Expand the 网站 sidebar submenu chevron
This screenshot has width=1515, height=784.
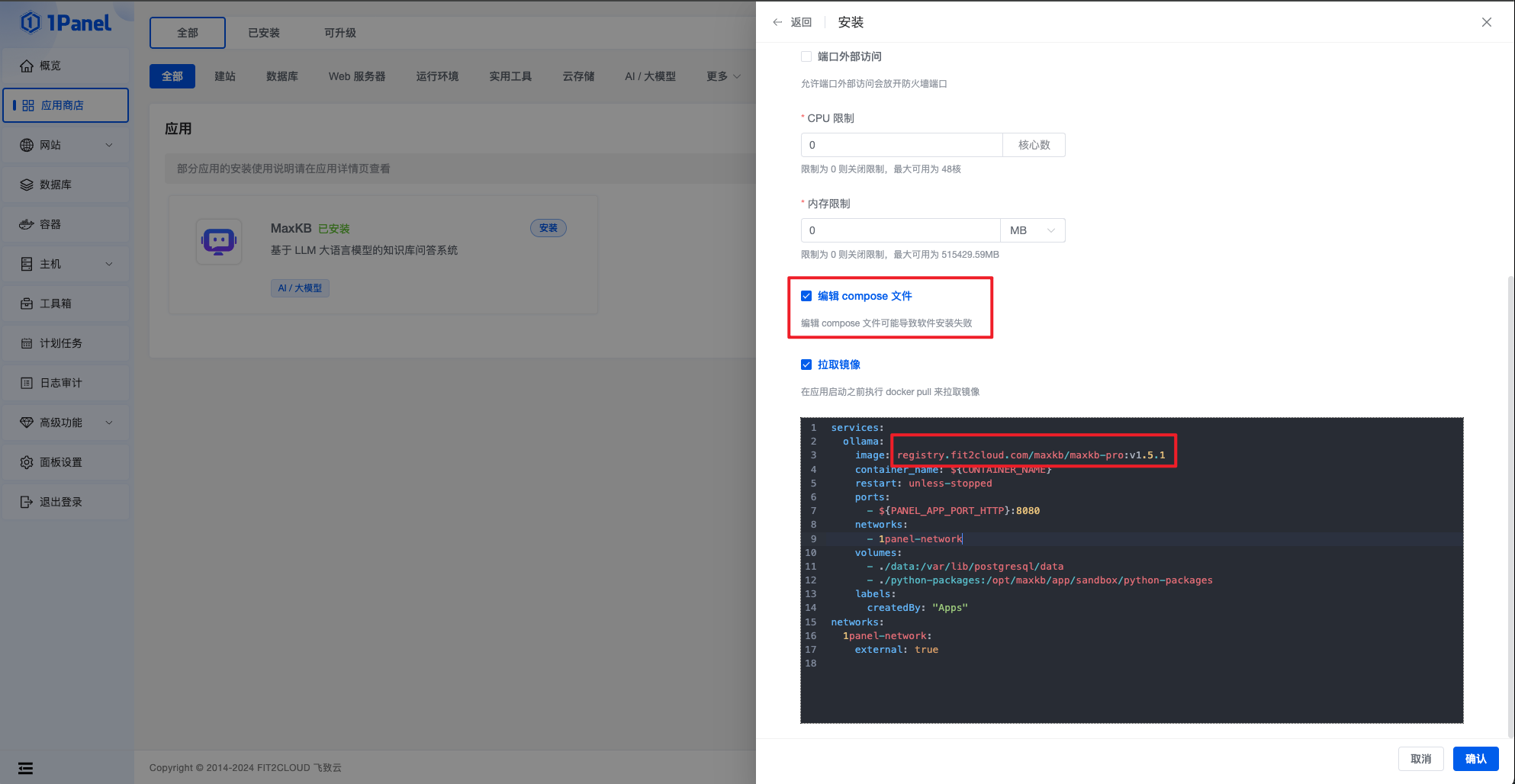click(x=109, y=145)
